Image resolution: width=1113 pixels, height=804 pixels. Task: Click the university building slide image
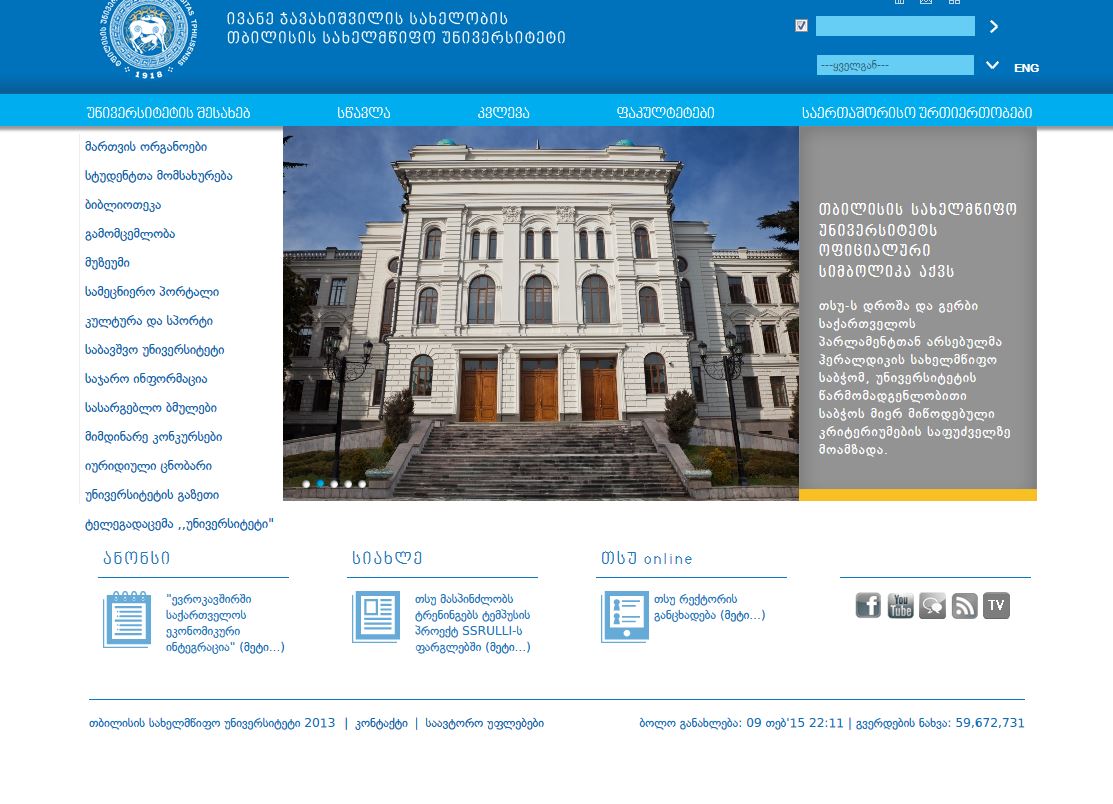[x=541, y=313]
